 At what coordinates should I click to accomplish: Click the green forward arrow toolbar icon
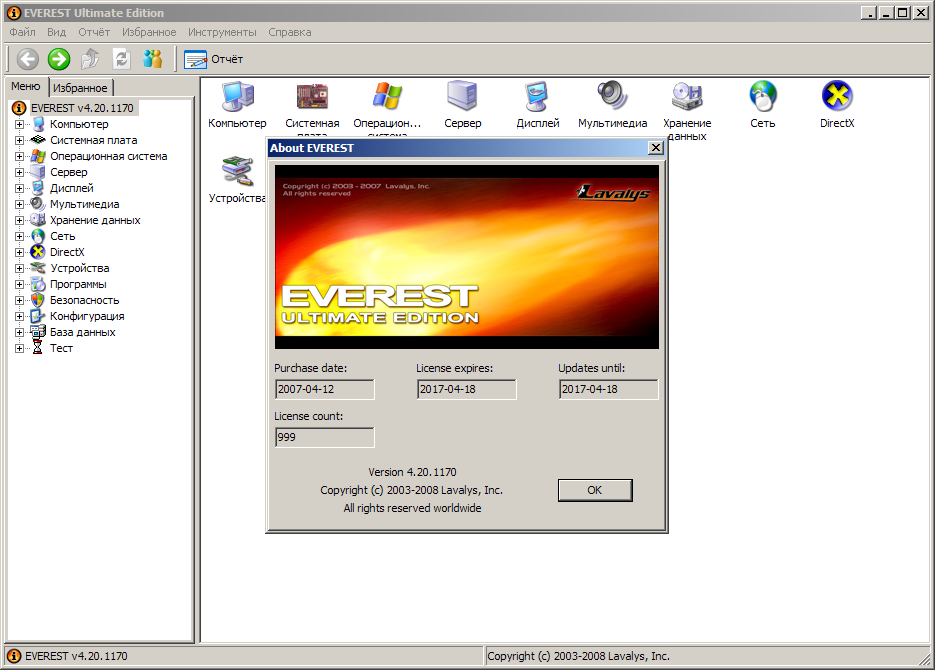[x=59, y=59]
